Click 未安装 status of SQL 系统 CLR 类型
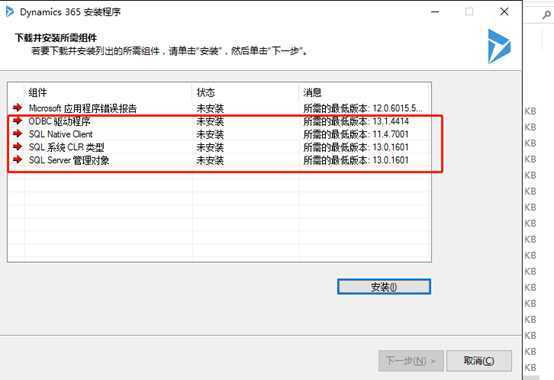This screenshot has height=380, width=554. tap(210, 147)
